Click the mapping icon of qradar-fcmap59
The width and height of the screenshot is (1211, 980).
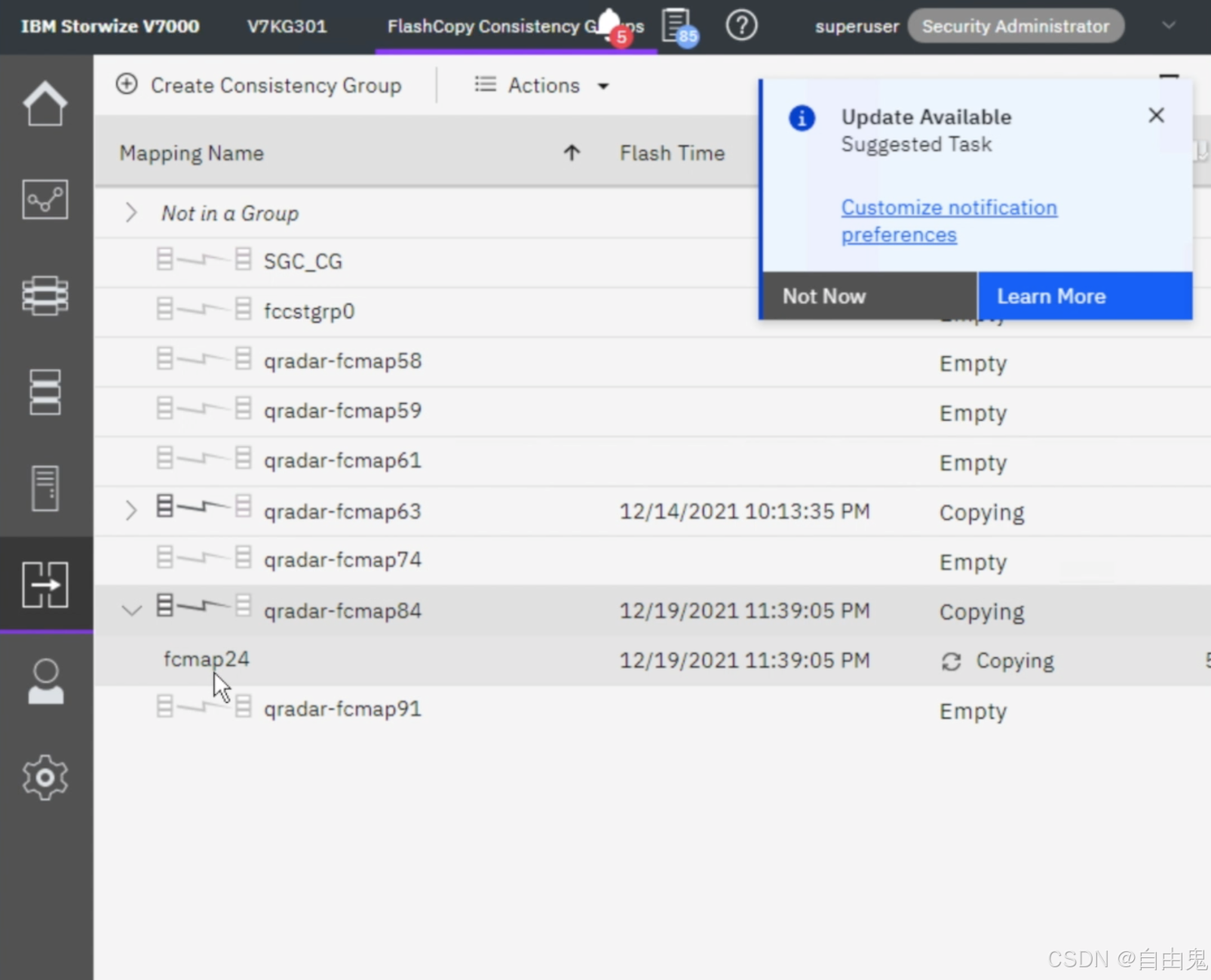tap(204, 409)
